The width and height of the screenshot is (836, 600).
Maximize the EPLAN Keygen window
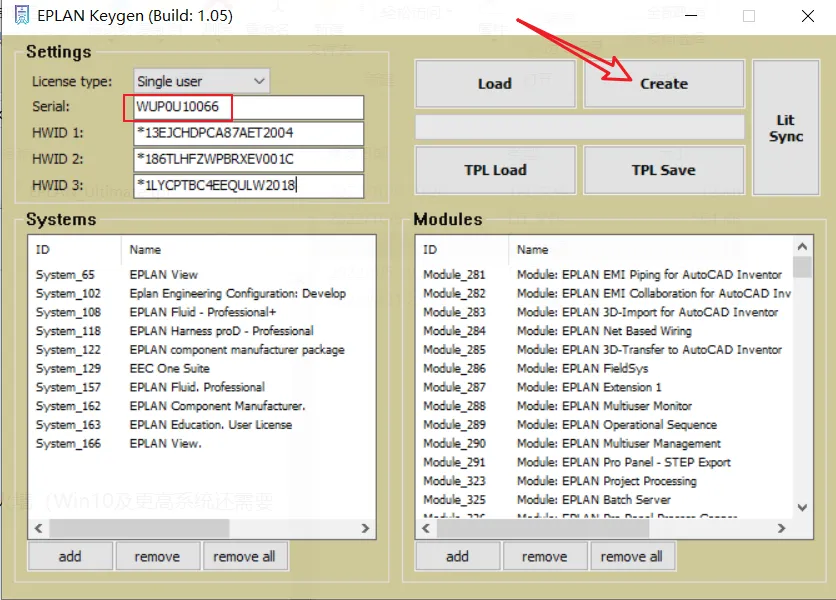(x=749, y=16)
